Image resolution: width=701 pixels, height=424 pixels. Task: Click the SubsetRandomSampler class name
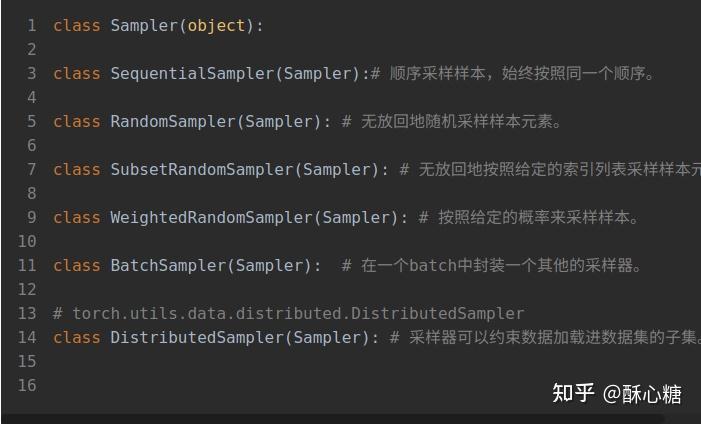202,169
